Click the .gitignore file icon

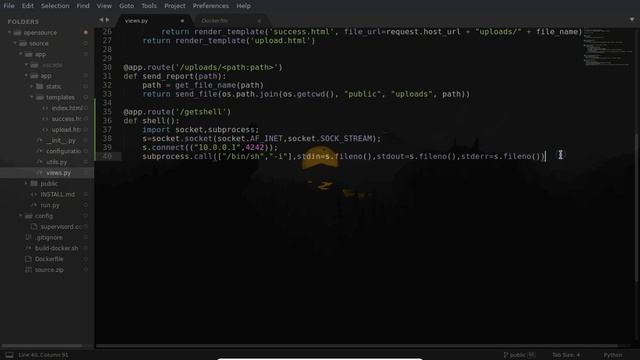tap(28, 237)
